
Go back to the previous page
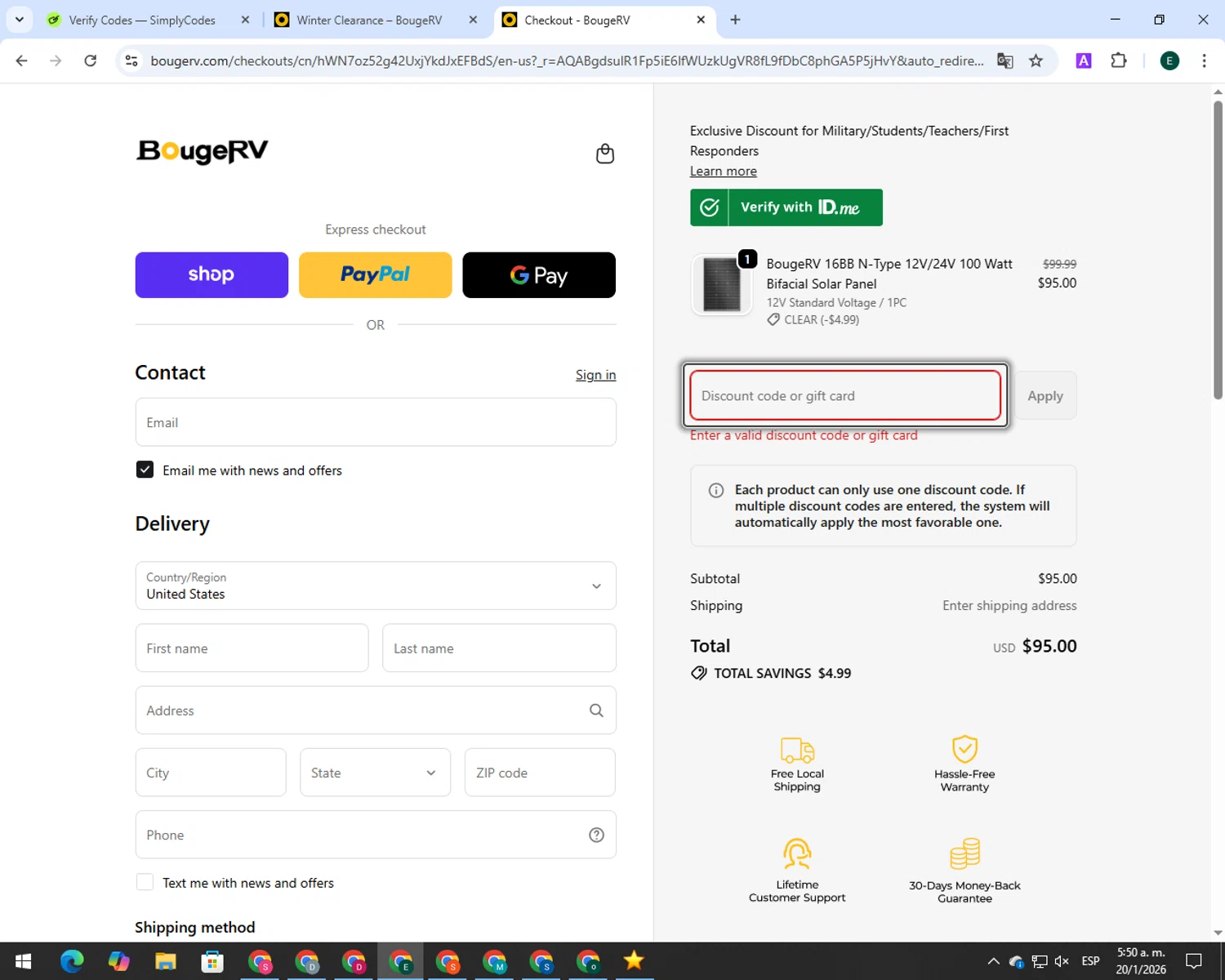click(x=22, y=60)
